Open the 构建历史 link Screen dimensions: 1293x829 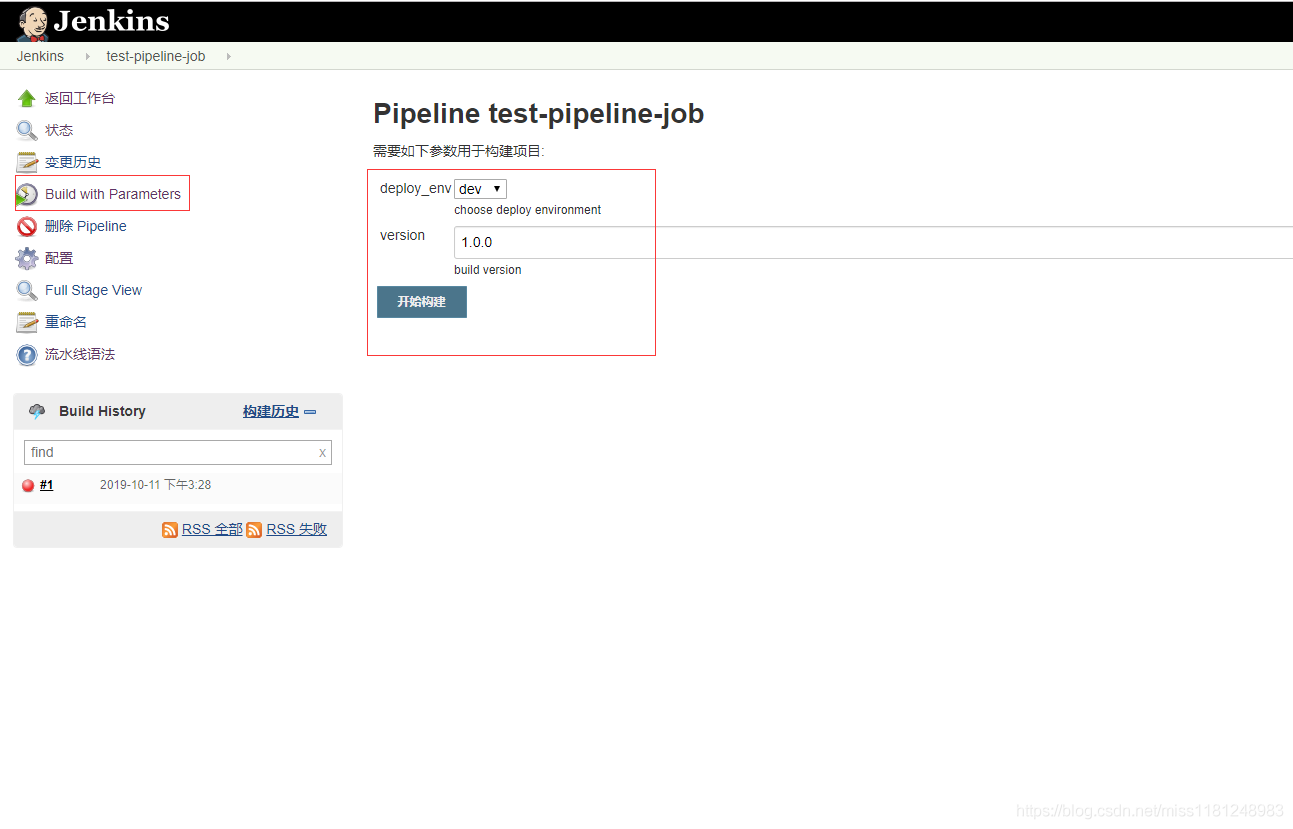(x=271, y=411)
